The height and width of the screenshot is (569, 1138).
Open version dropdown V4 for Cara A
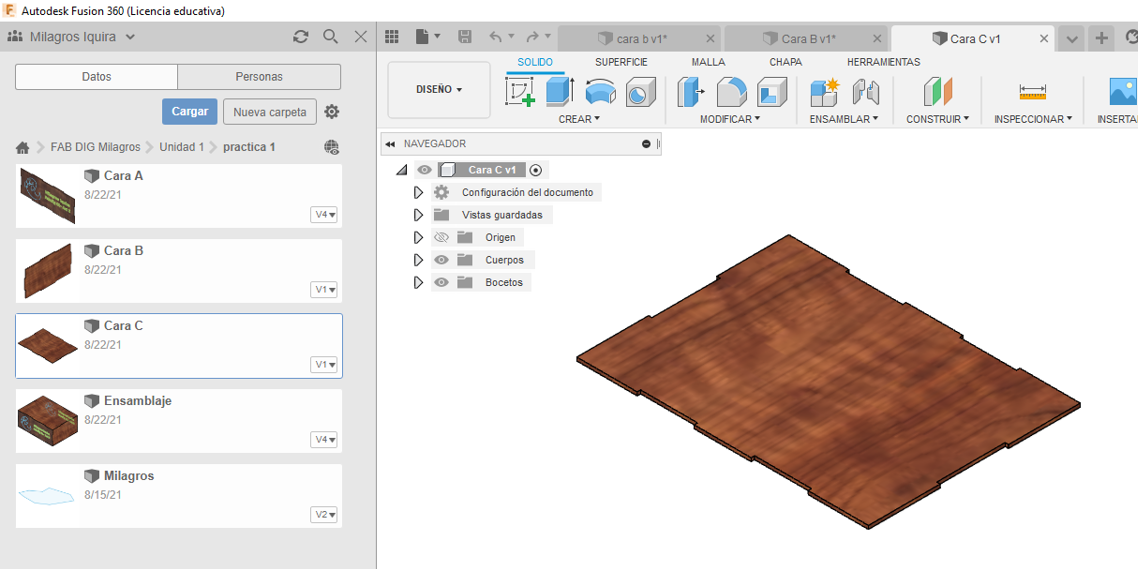point(325,215)
